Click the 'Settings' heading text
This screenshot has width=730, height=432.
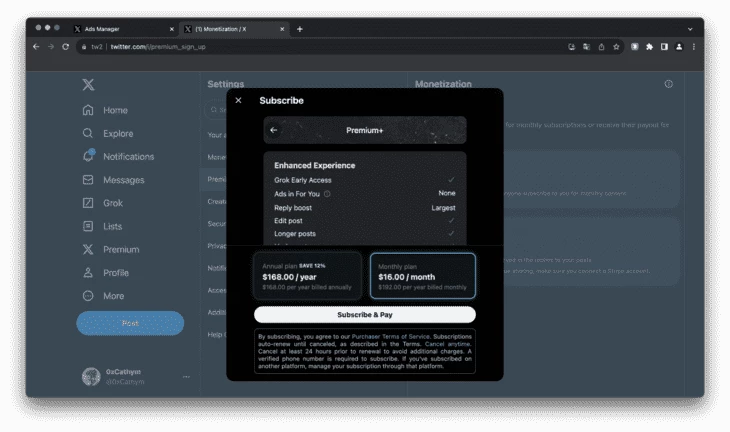225,84
